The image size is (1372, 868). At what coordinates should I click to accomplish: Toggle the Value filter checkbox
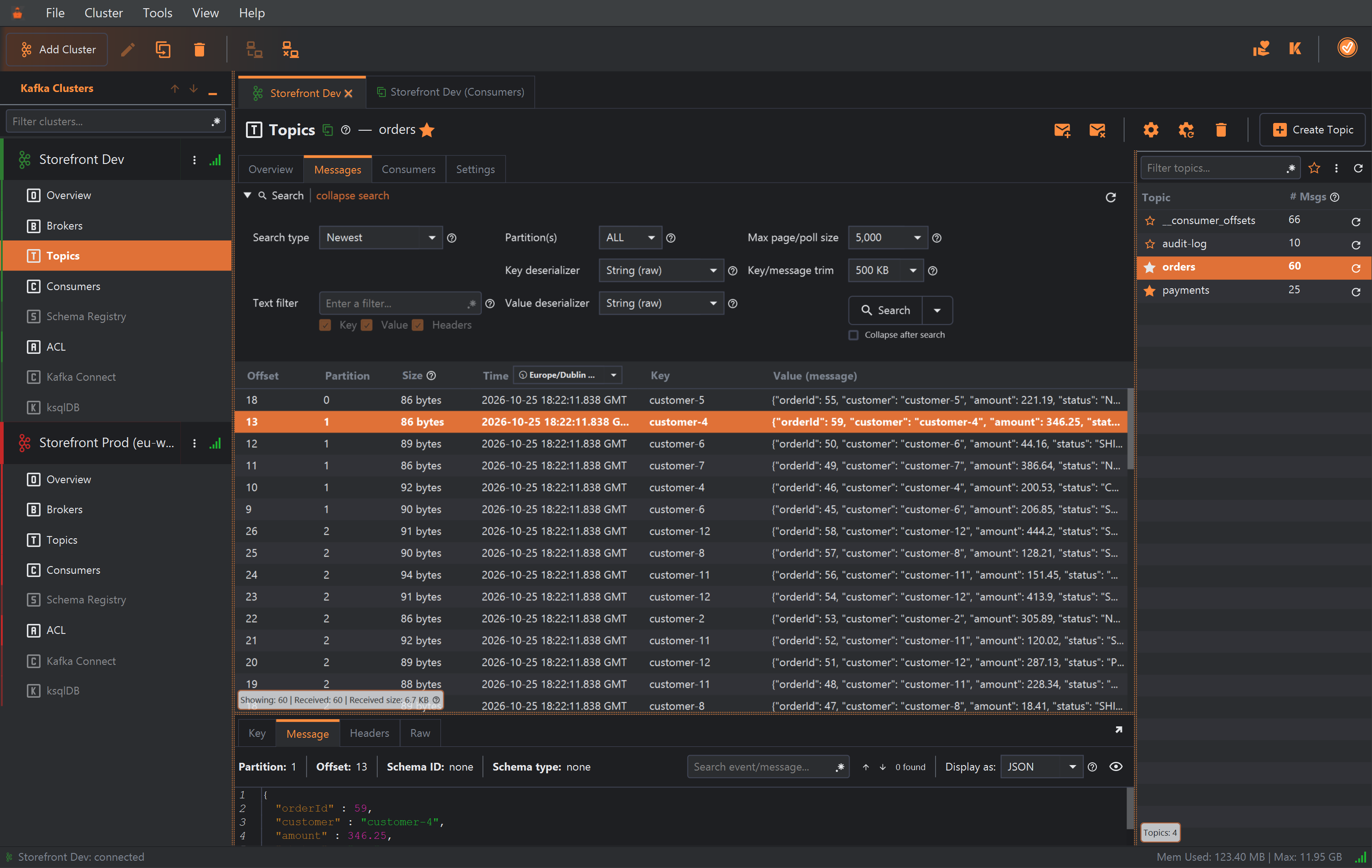pyautogui.click(x=367, y=325)
